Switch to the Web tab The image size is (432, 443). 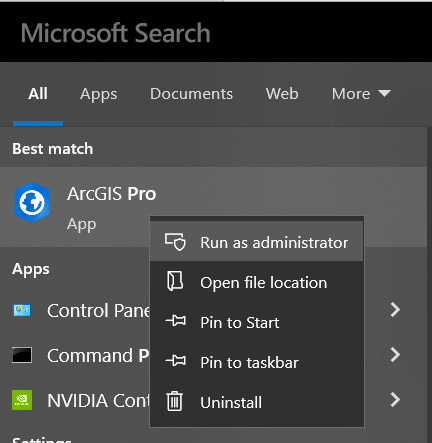[x=282, y=94]
